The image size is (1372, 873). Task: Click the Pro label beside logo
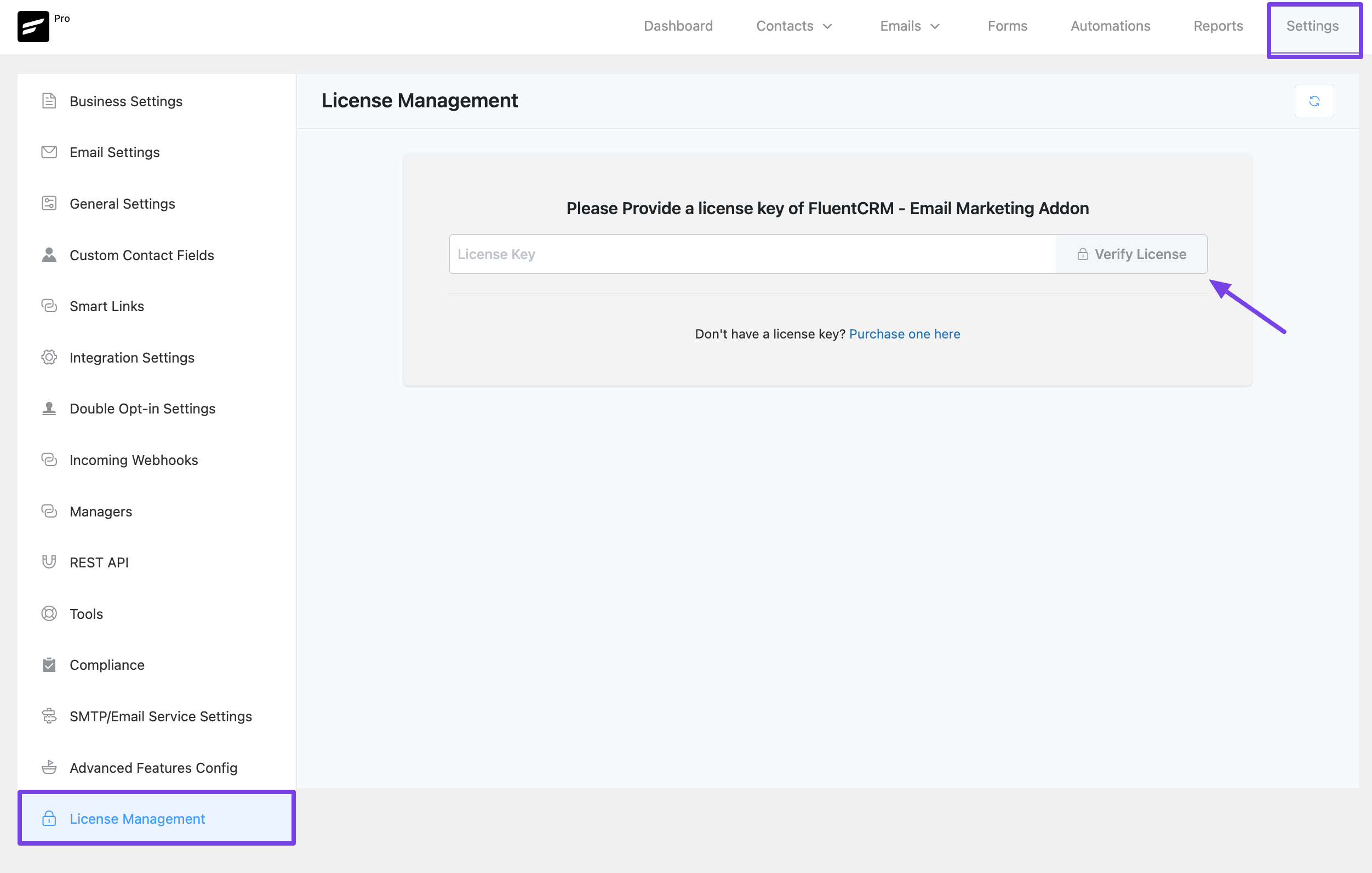pyautogui.click(x=62, y=18)
